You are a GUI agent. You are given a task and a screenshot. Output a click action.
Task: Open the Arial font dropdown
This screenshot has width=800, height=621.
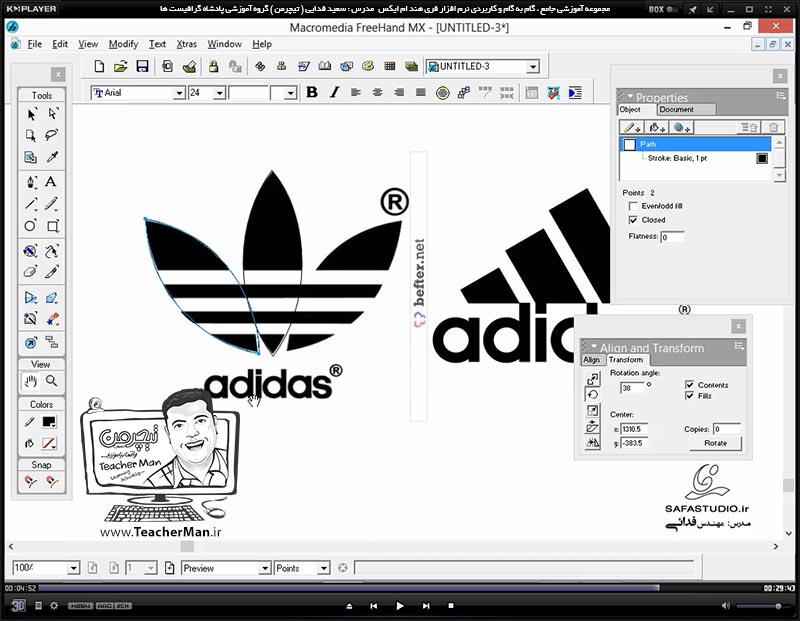pyautogui.click(x=179, y=93)
